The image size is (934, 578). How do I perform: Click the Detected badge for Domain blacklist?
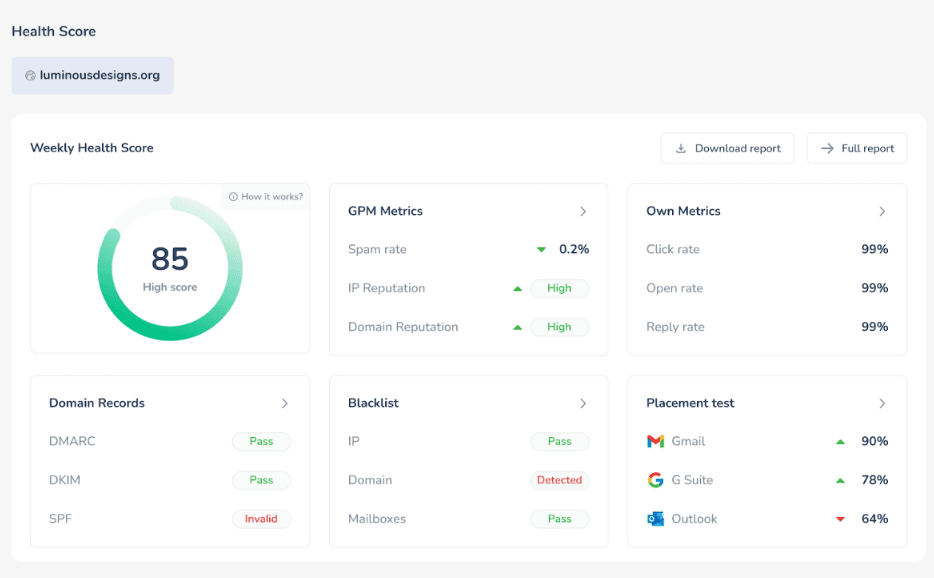point(559,480)
